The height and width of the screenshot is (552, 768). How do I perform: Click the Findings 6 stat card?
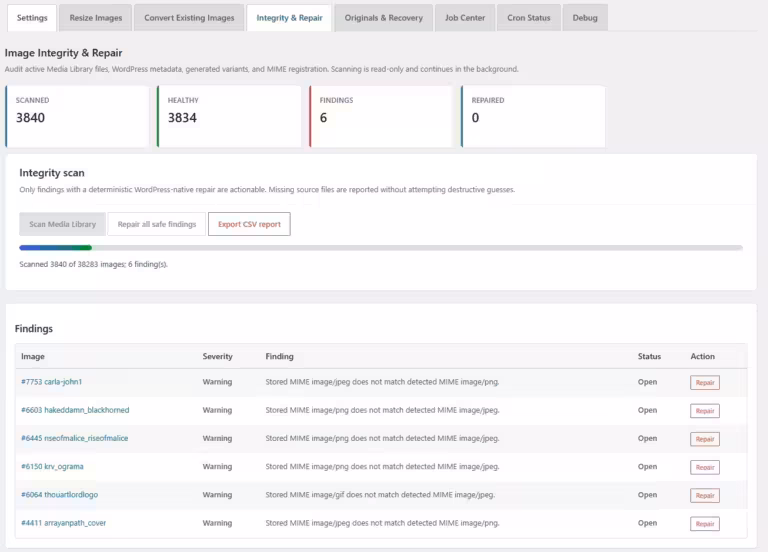(381, 117)
